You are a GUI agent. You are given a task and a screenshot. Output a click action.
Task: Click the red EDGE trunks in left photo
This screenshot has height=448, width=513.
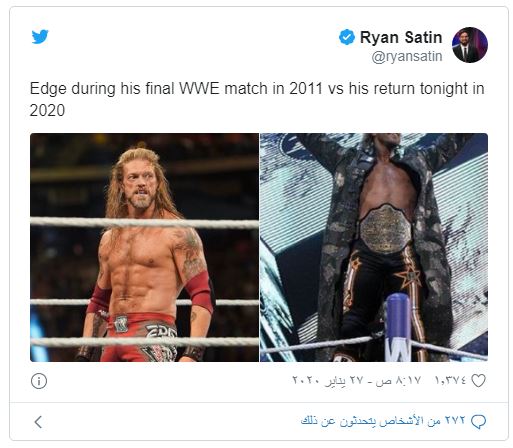click(140, 337)
